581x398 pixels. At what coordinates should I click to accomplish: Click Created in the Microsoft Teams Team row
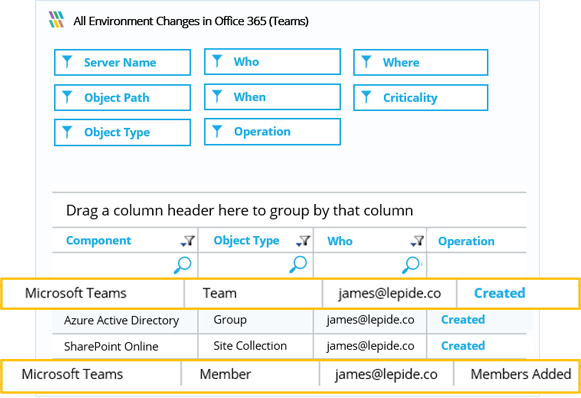click(x=499, y=293)
